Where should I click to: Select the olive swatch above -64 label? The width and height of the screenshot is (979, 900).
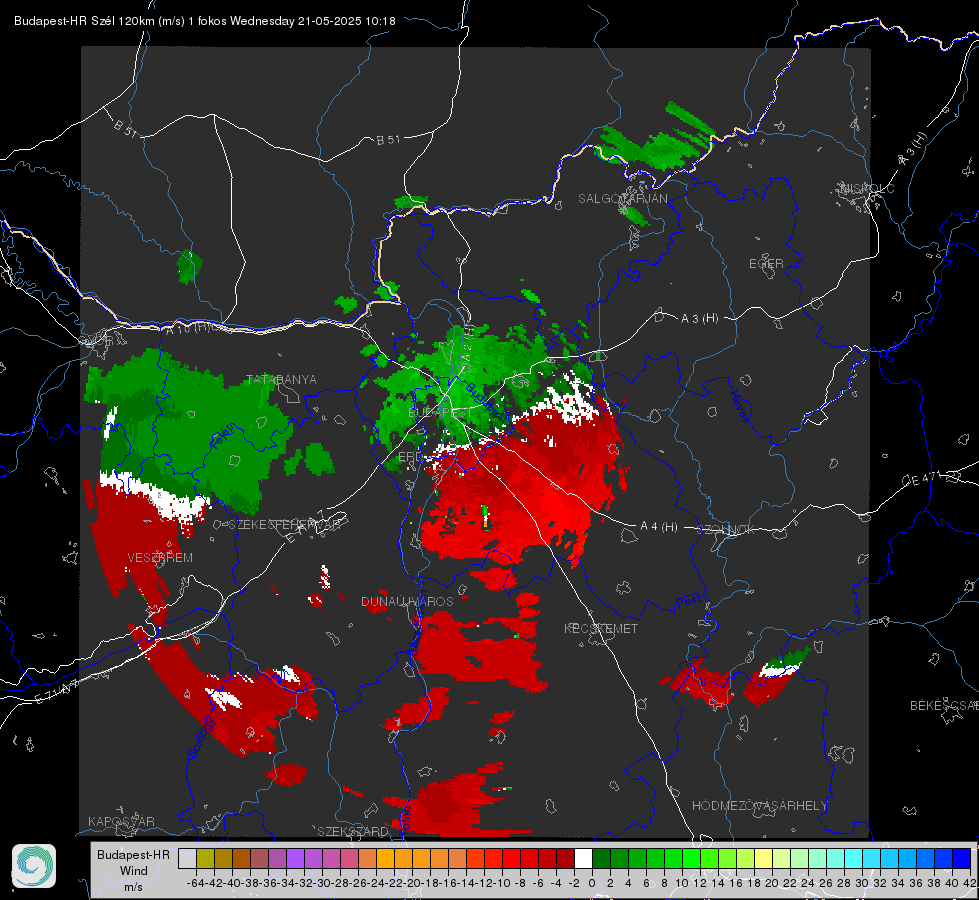pos(205,858)
